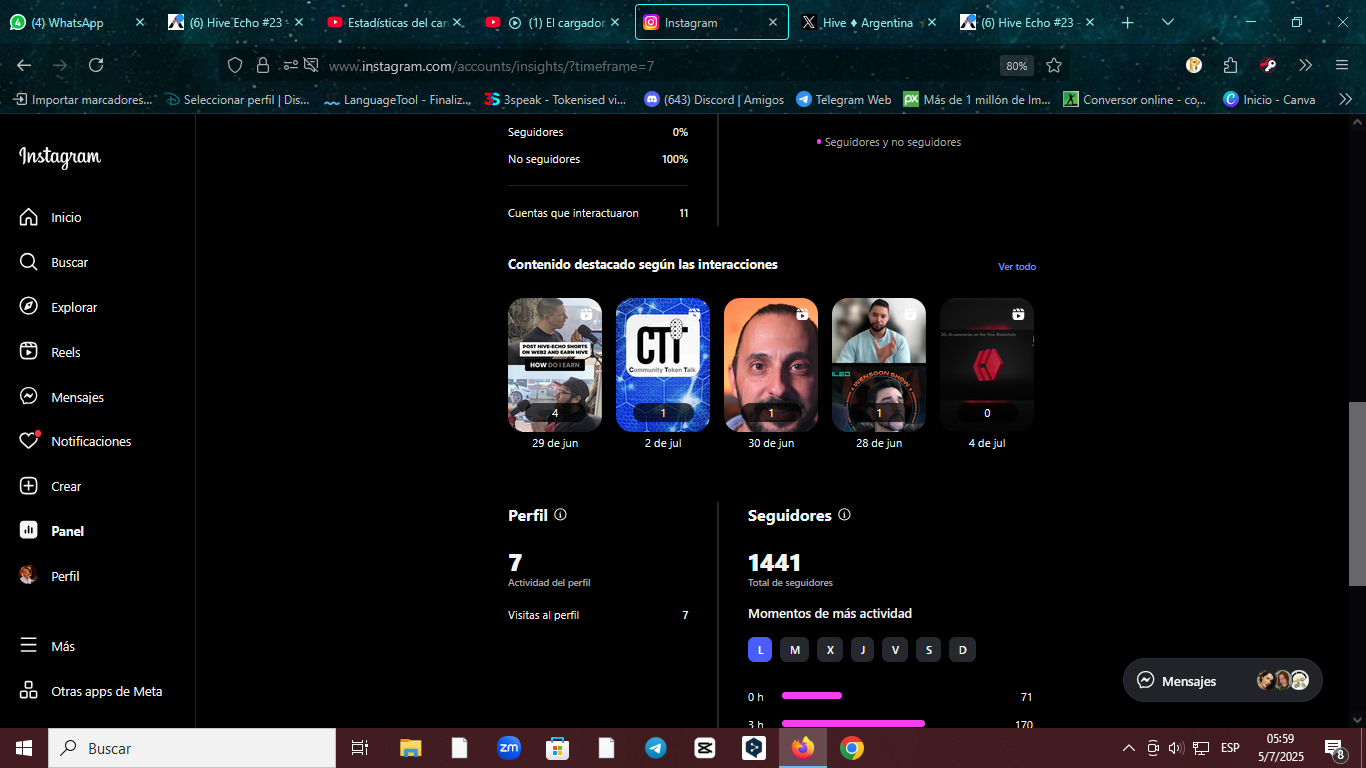Click info icon next to Perfil heading
This screenshot has width=1366, height=768.
(x=560, y=515)
